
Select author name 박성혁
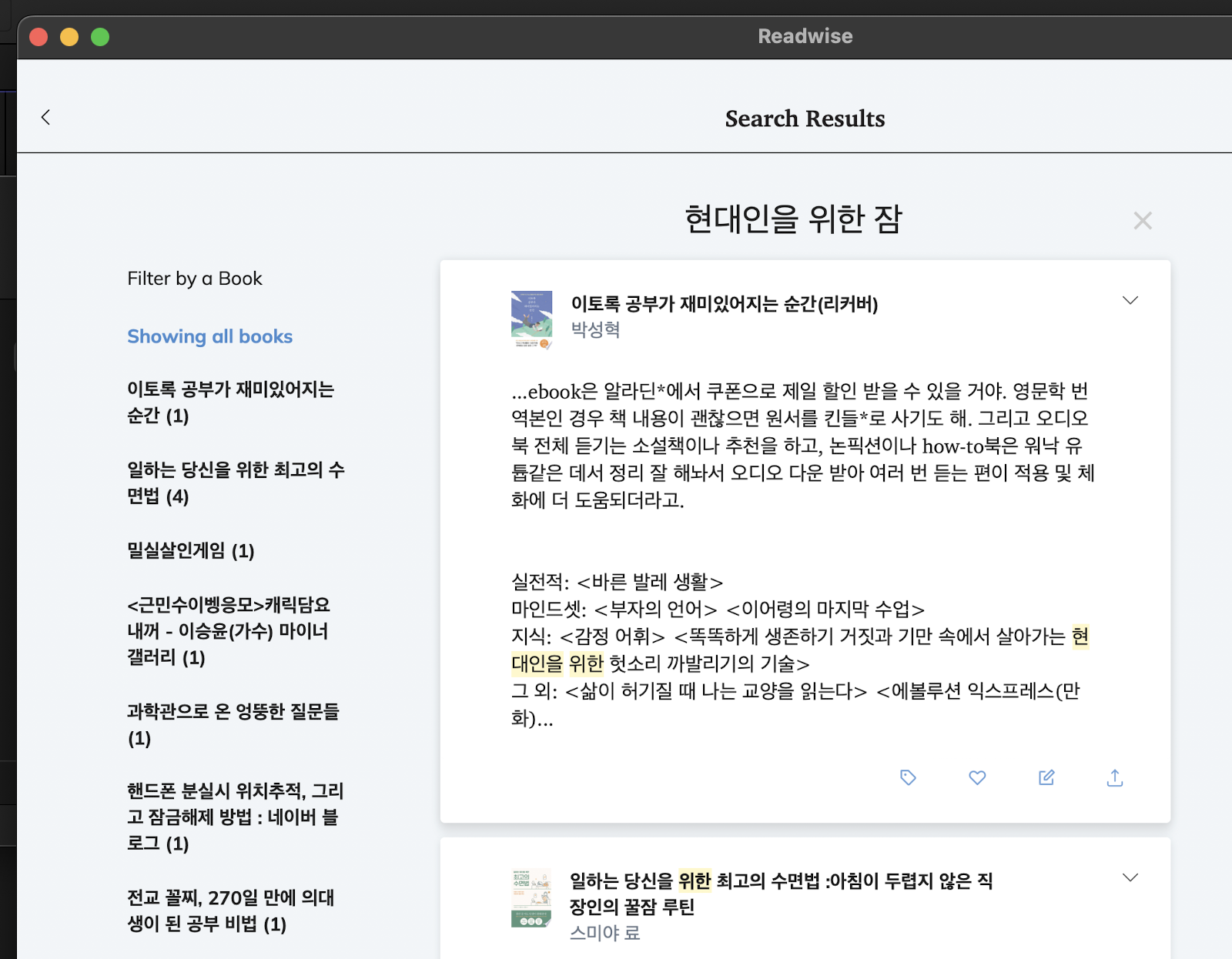coord(595,329)
